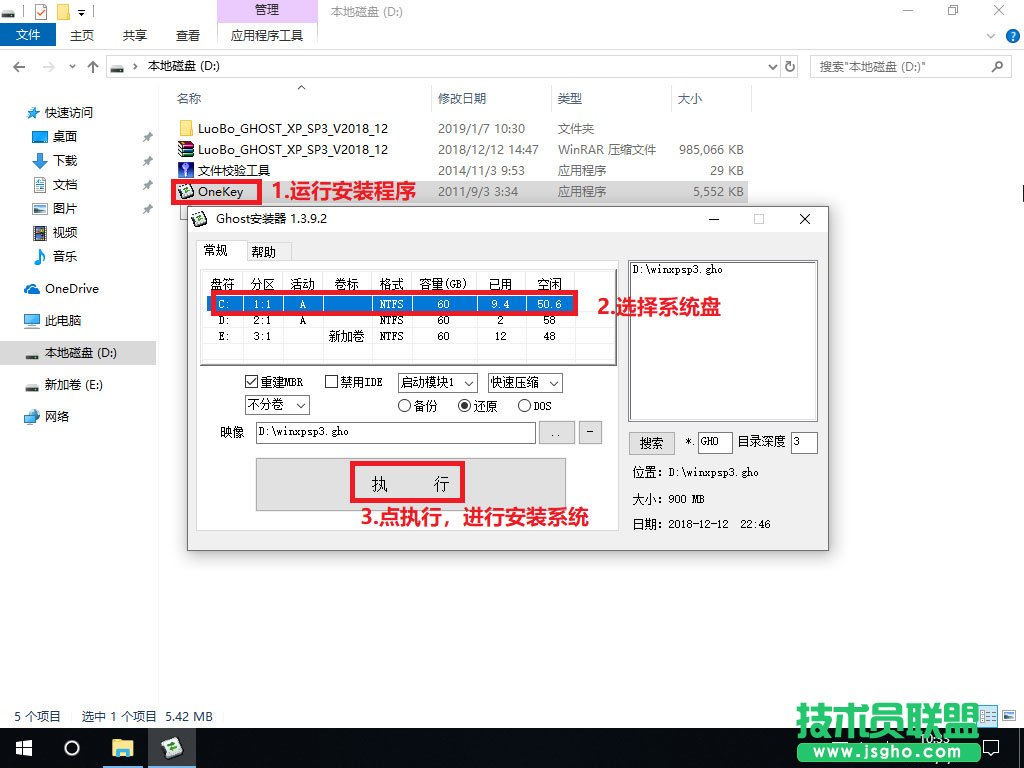Open OneDrive in the sidebar
Viewport: 1024px width, 768px height.
pos(71,288)
